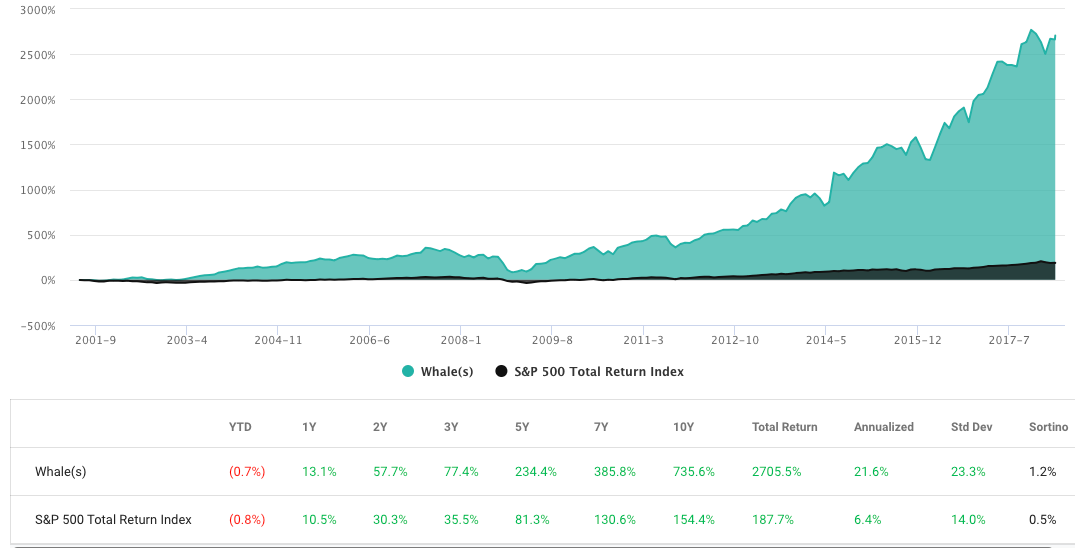Click Whale(s) total return value 2705.5%
This screenshot has height=548, width=1083.
777,471
